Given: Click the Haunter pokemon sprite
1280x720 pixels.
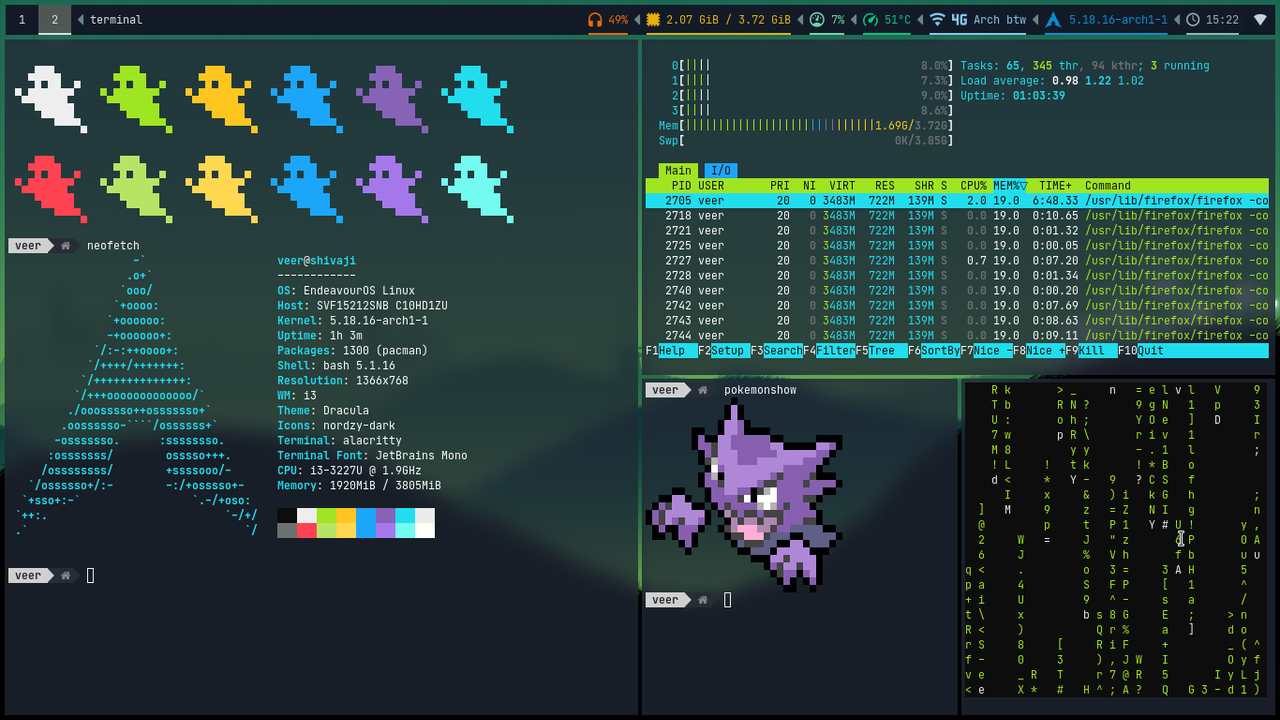Looking at the screenshot, I should (x=746, y=493).
